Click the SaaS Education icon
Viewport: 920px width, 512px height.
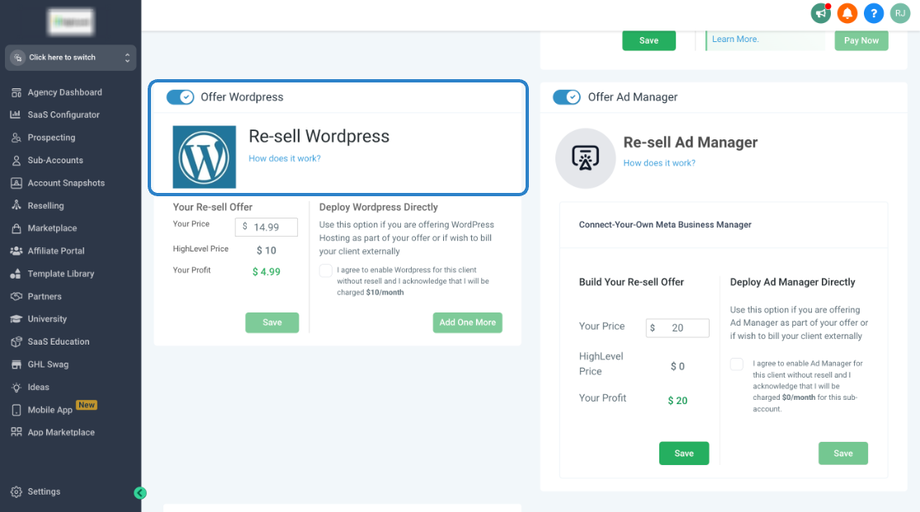coord(16,341)
